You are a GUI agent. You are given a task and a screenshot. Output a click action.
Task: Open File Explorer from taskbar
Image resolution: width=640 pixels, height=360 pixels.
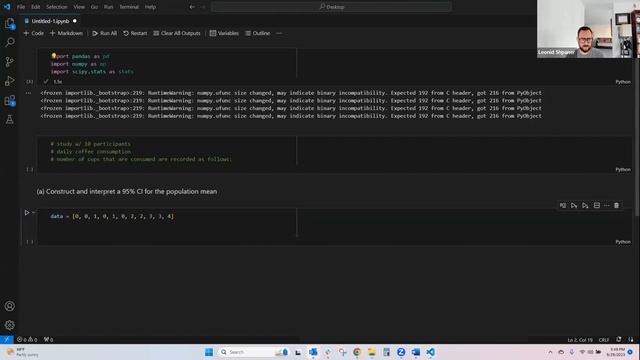click(x=372, y=352)
